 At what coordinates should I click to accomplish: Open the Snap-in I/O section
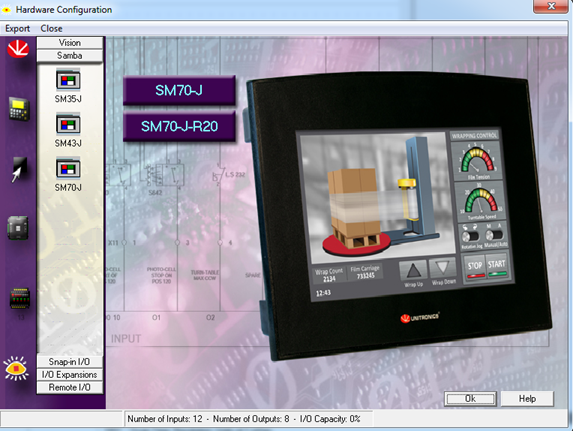click(69, 362)
